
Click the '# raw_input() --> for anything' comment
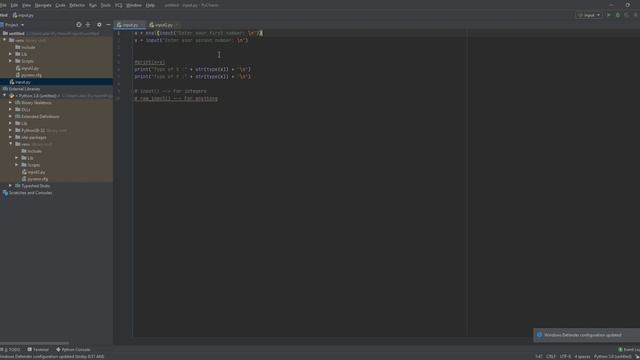tap(176, 98)
